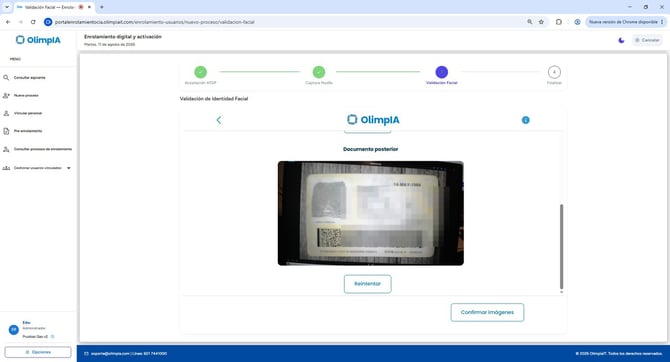
Task: Click the Confirmar imágenes button
Action: tap(487, 312)
